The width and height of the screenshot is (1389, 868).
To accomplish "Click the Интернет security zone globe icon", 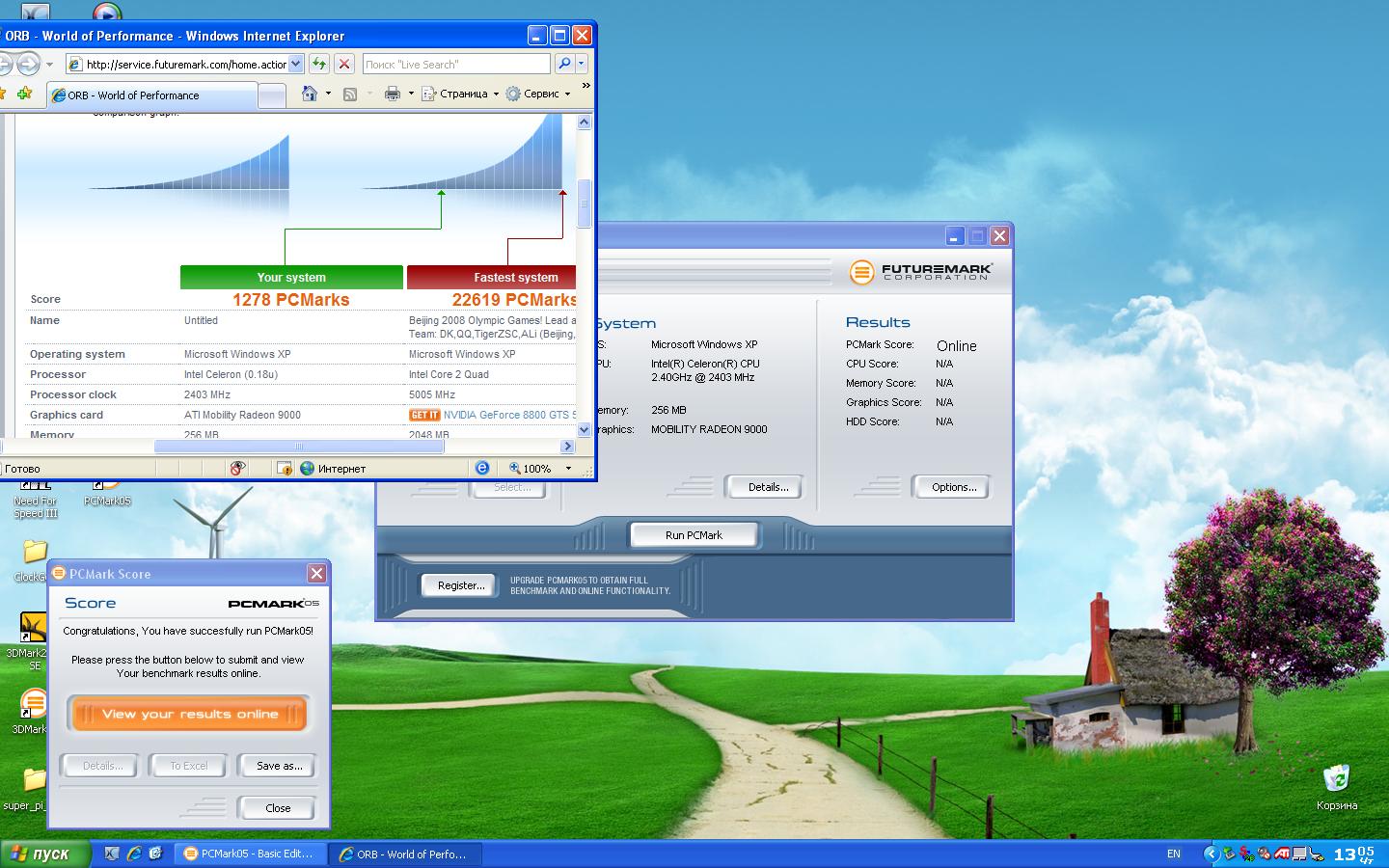I will (308, 469).
